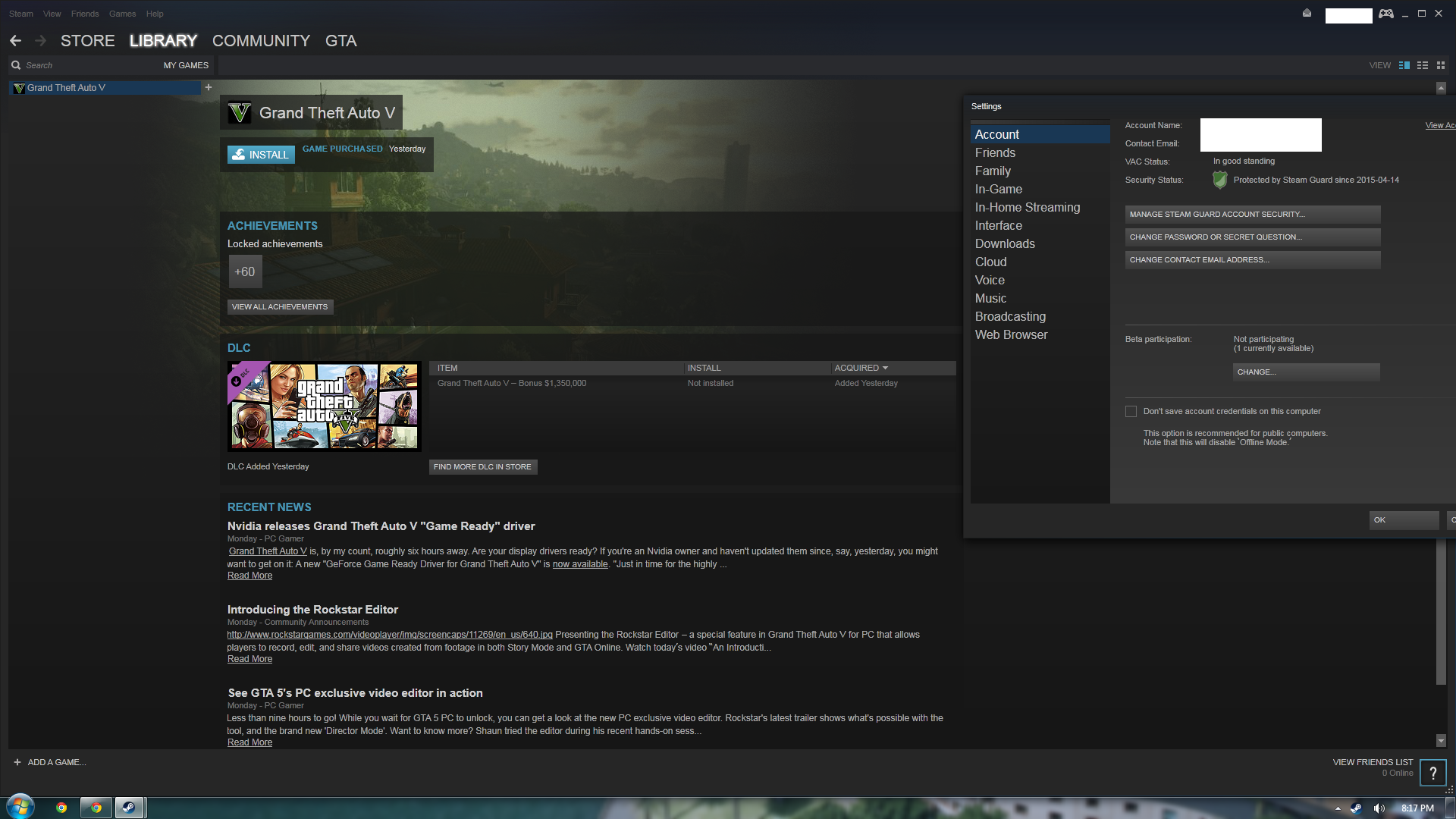Image resolution: width=1456 pixels, height=819 pixels.
Task: Open the View menu
Action: coord(52,14)
